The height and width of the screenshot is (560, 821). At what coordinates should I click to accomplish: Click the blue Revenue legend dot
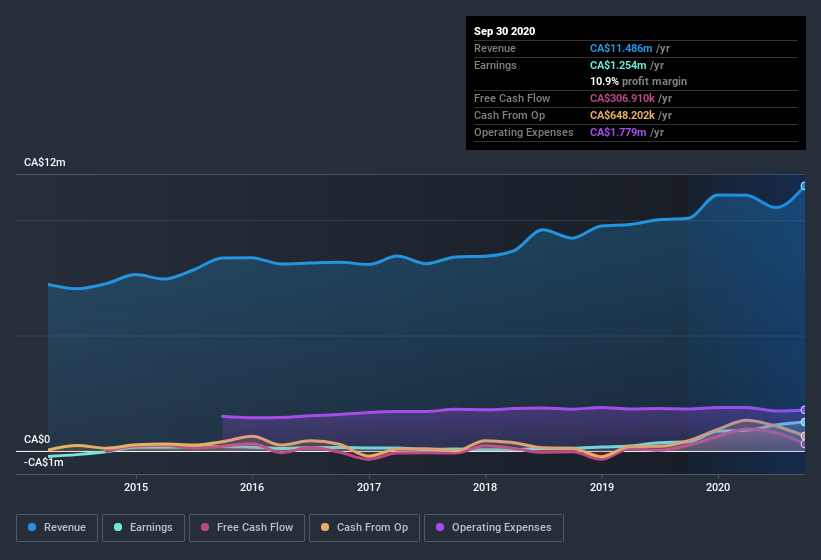click(32, 527)
